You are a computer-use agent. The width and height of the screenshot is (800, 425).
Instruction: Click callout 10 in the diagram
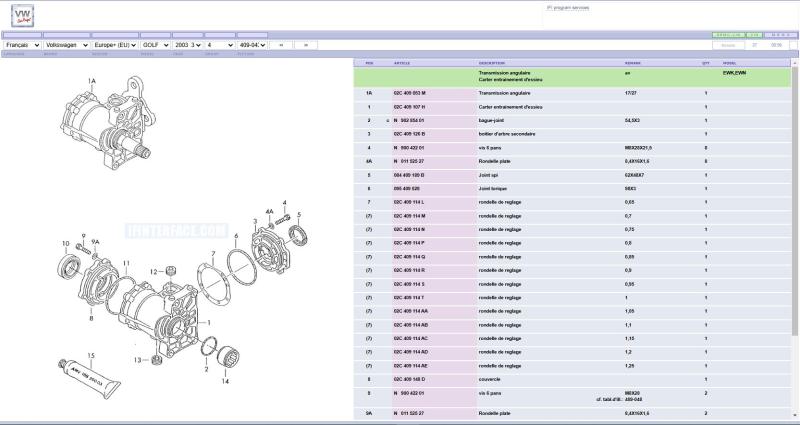pos(65,243)
